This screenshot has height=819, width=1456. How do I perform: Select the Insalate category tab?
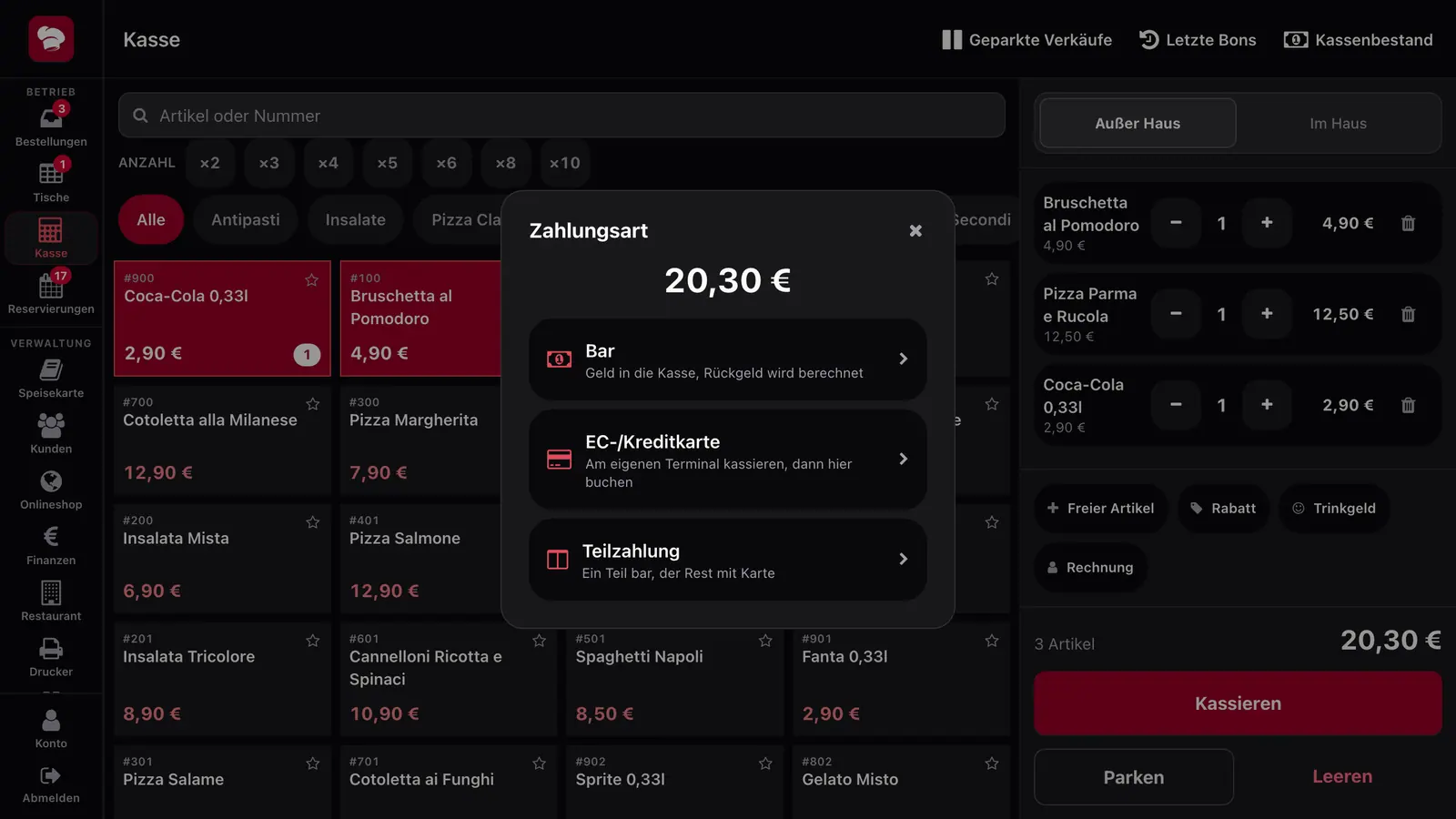356,220
